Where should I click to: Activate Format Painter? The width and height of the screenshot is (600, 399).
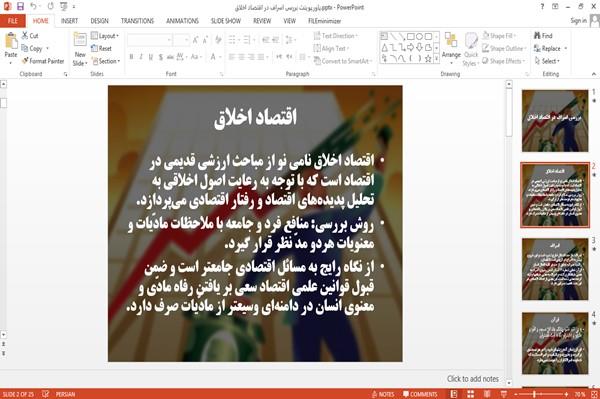(43, 61)
